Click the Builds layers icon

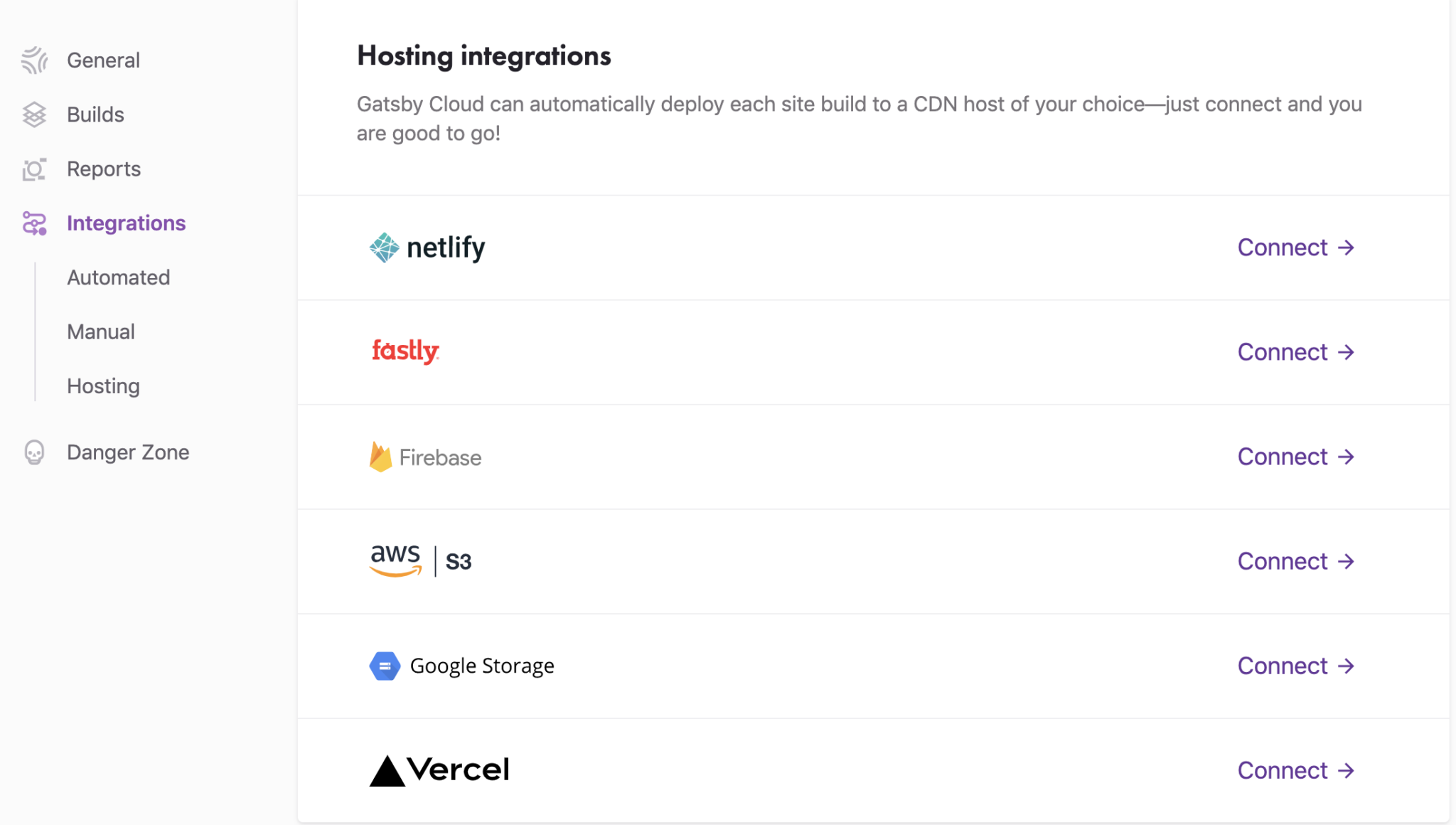pyautogui.click(x=34, y=115)
